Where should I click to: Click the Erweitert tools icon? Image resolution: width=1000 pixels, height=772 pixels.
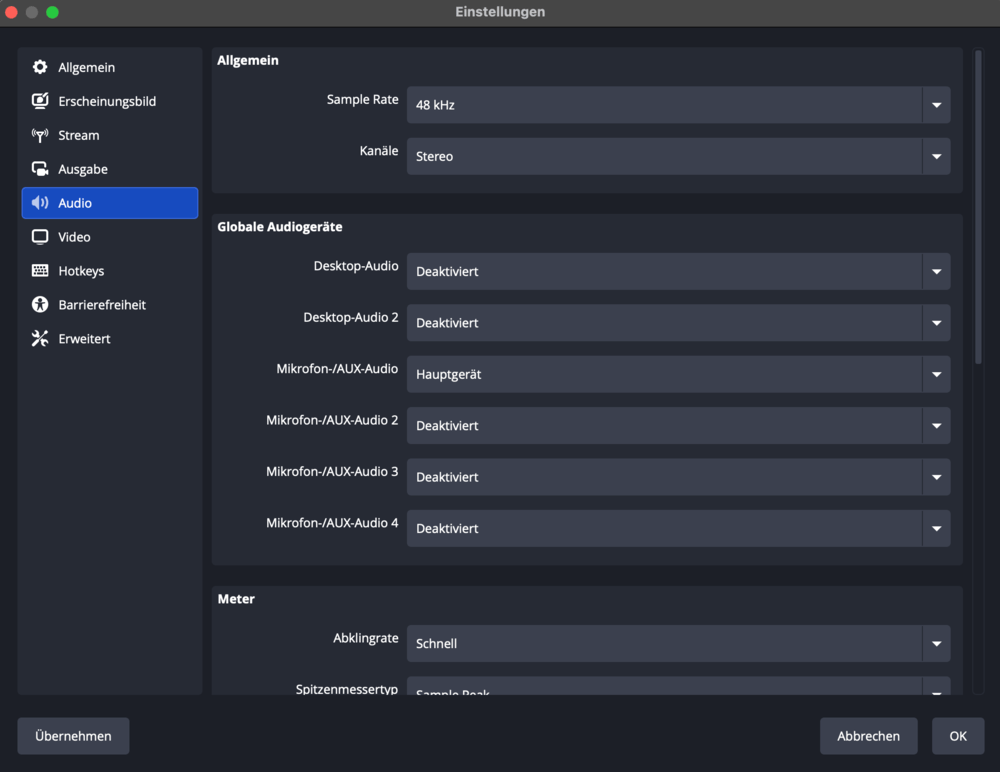click(40, 339)
